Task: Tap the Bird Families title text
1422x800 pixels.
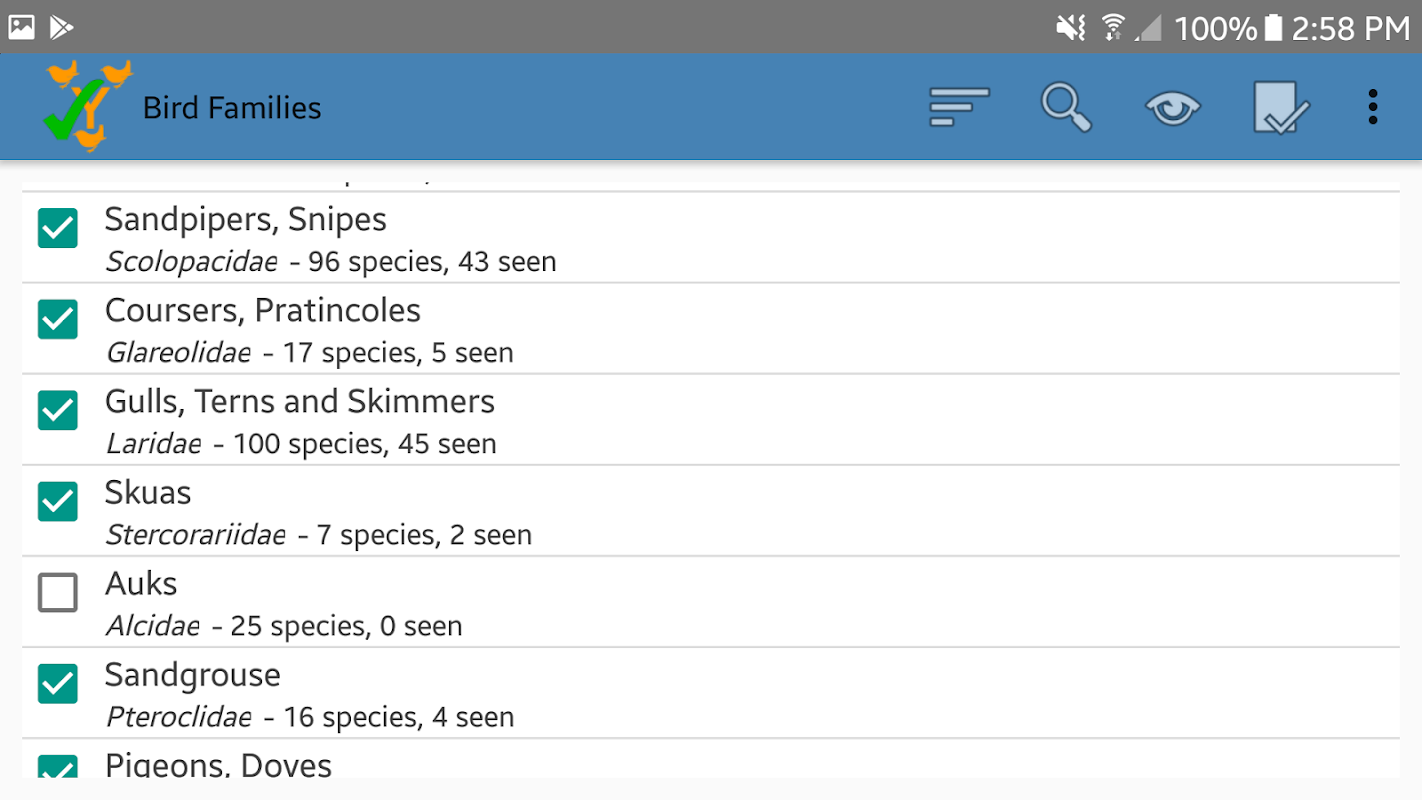Action: click(232, 108)
